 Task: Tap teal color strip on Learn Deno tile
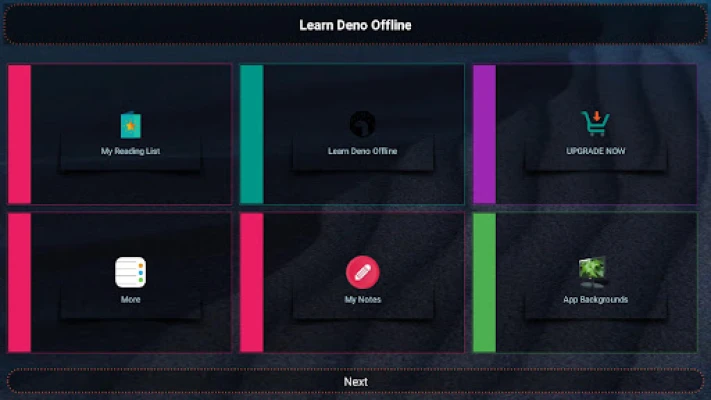click(x=251, y=135)
